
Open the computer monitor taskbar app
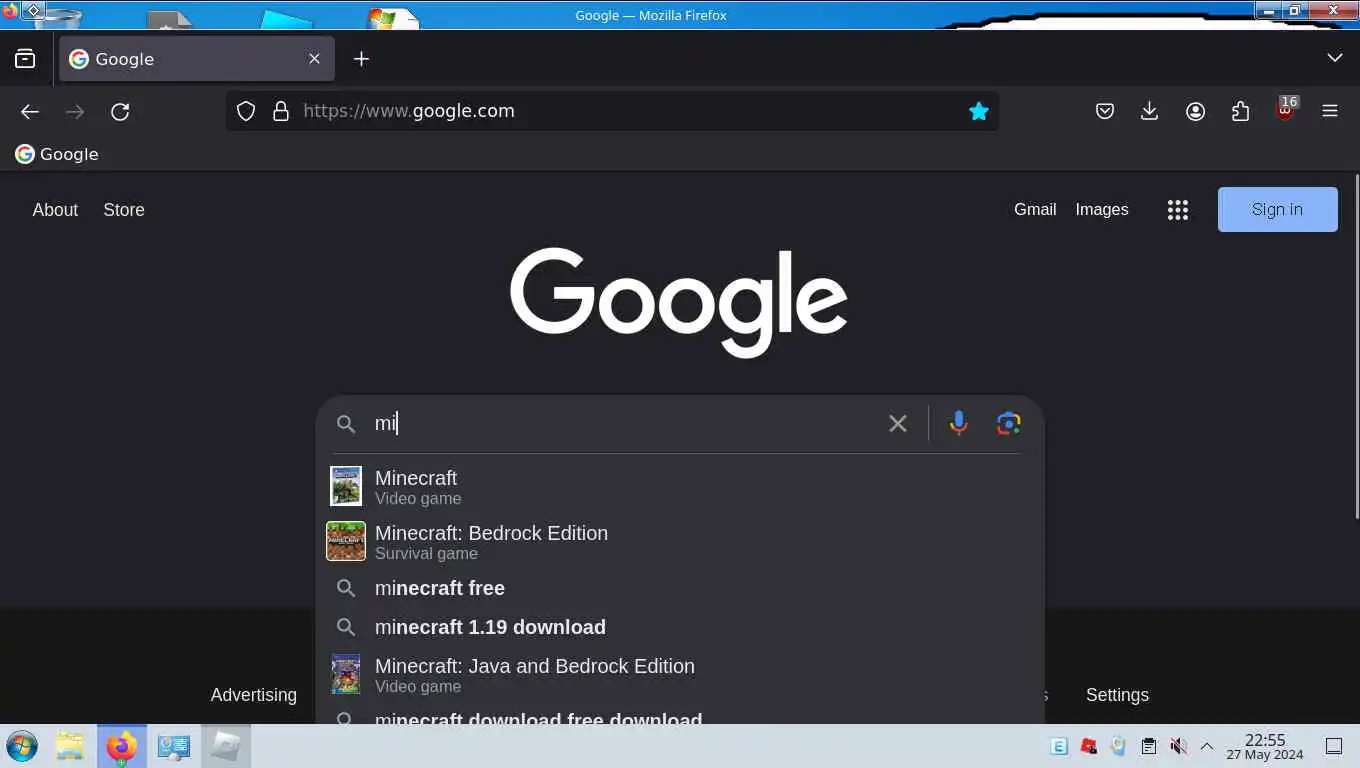[173, 746]
